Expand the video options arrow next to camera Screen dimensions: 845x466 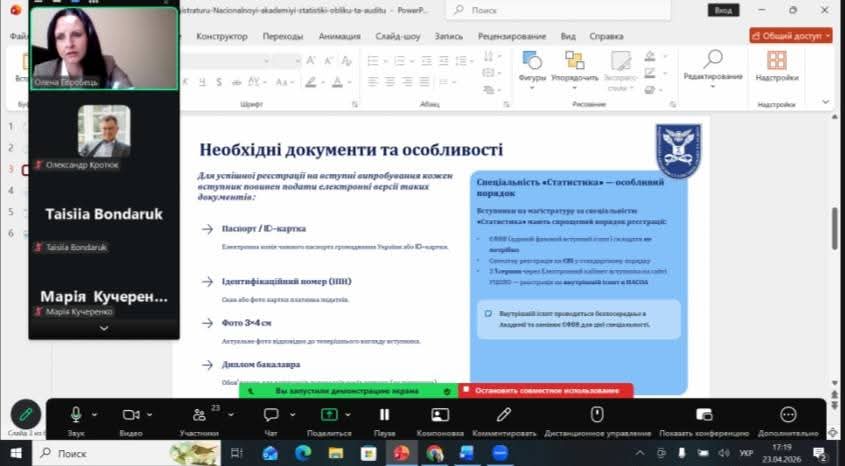[x=150, y=414]
